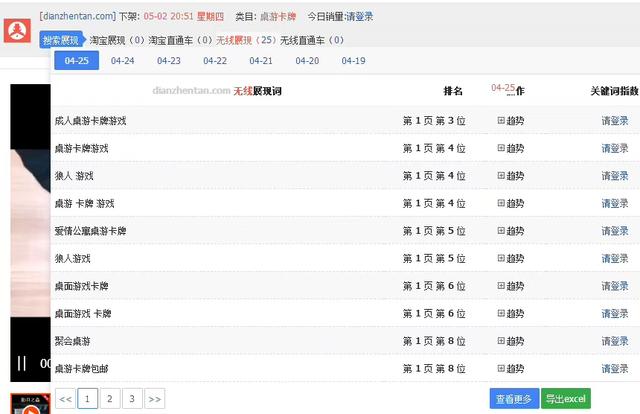Image resolution: width=640 pixels, height=414 pixels.
Task: Expand 趋势 for 桌面游戏 卡牌 row
Action: tap(511, 314)
